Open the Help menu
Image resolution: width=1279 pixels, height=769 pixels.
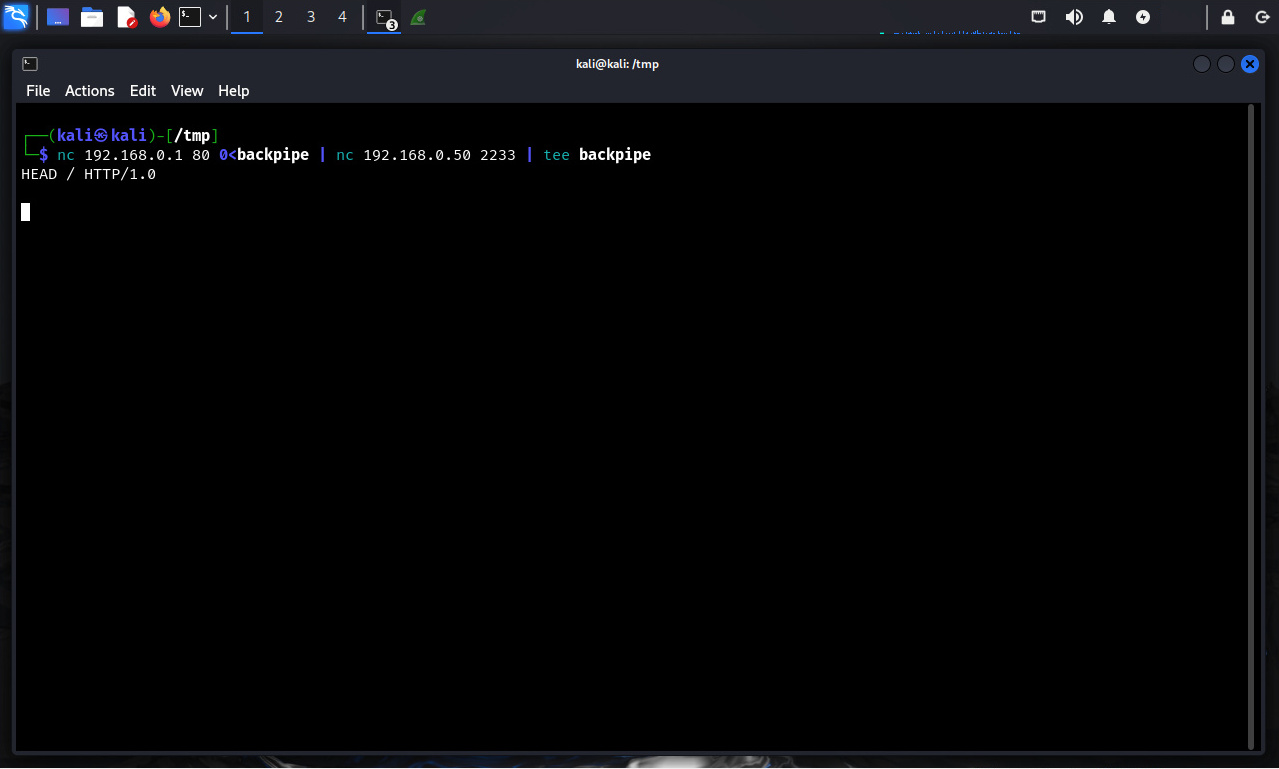(x=233, y=91)
